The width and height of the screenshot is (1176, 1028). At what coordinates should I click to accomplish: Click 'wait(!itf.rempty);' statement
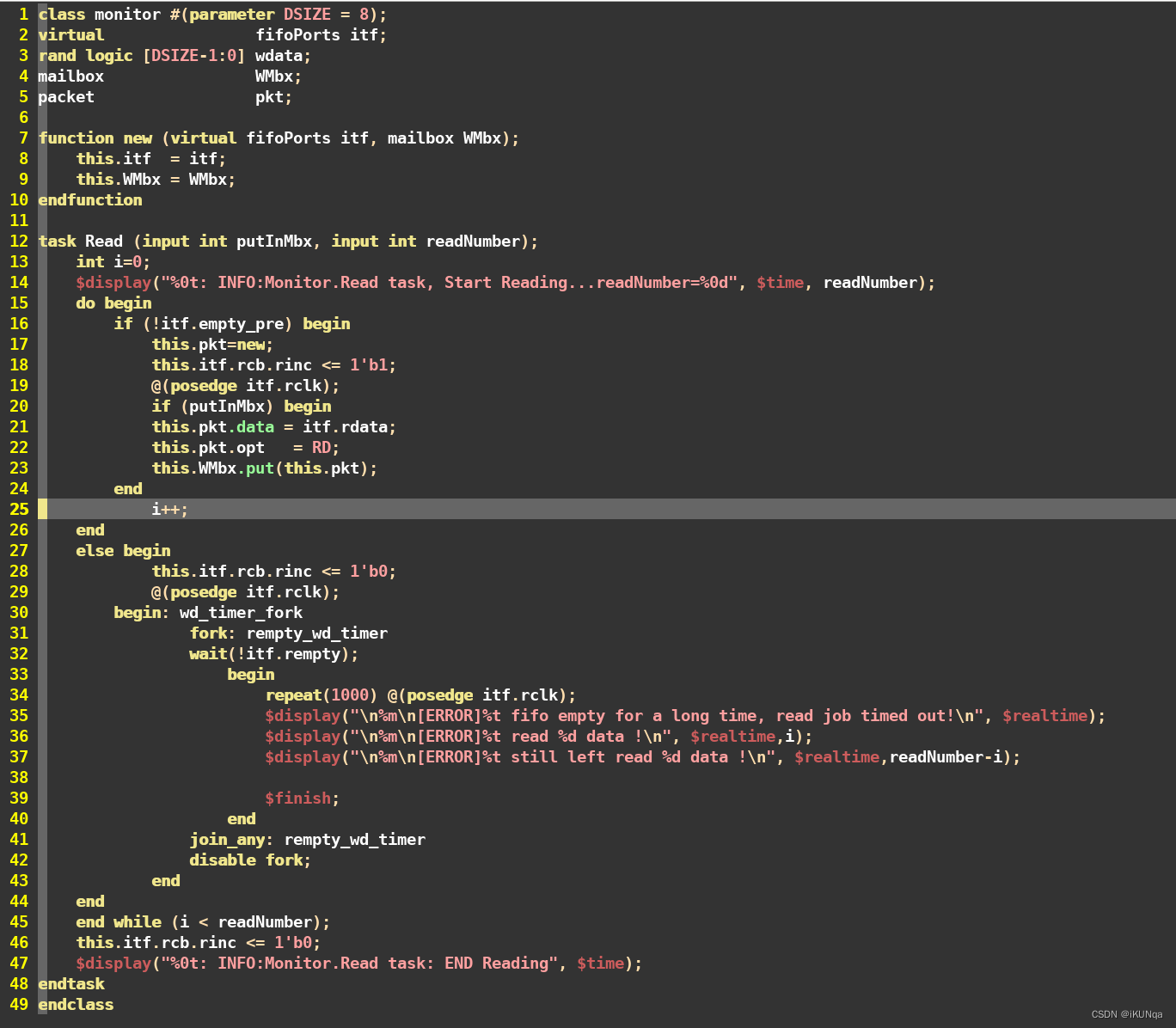click(x=274, y=654)
